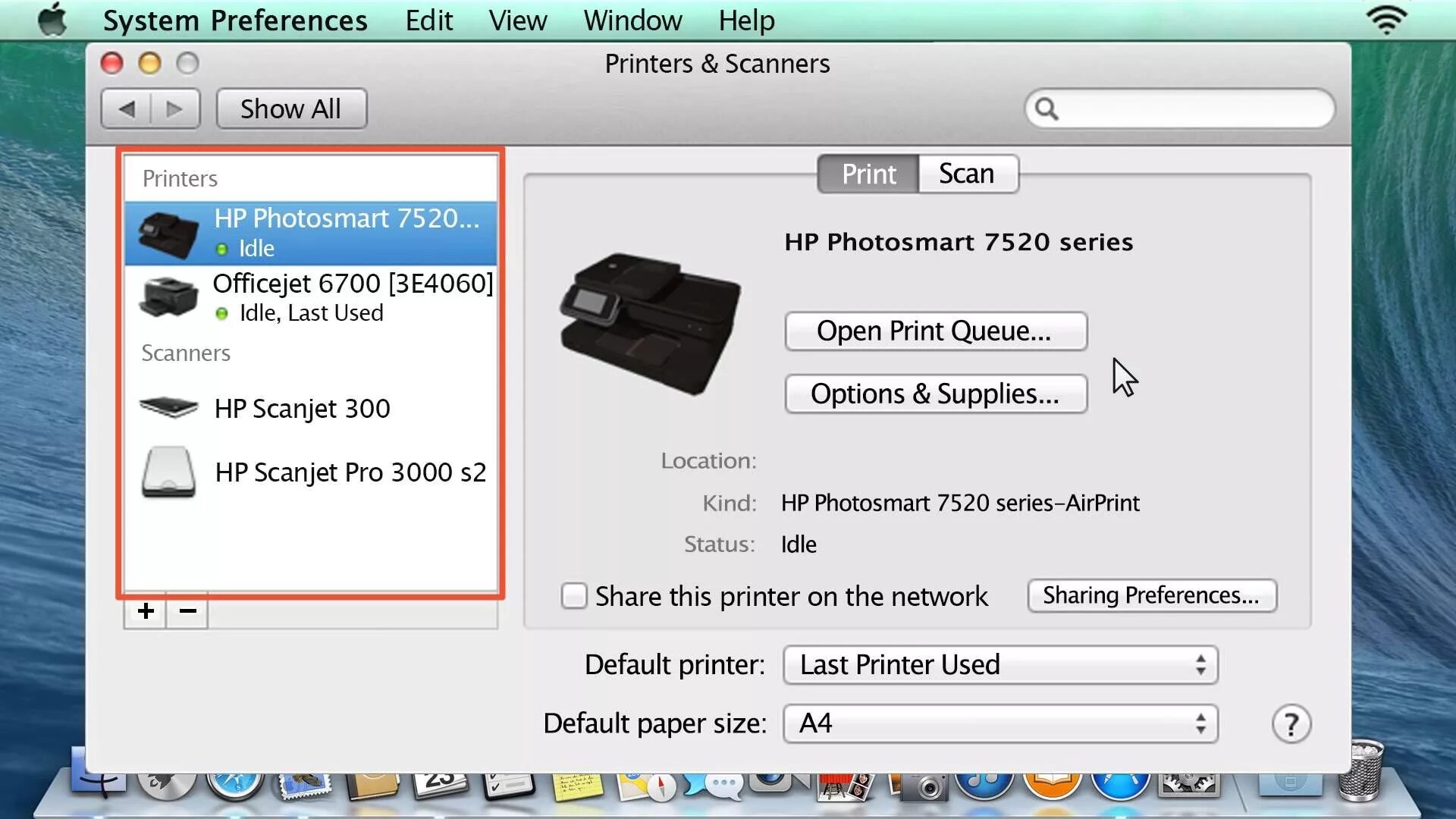The width and height of the screenshot is (1456, 819).
Task: Open Messages from the Dock
Action: (x=714, y=786)
